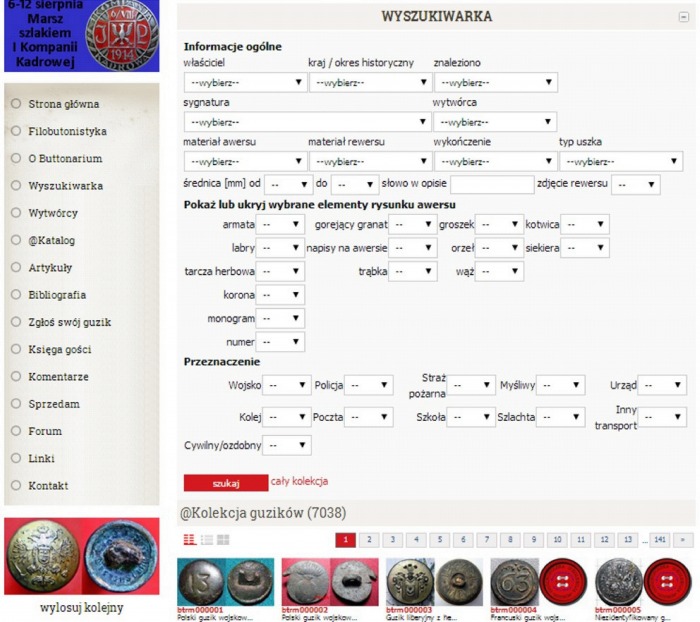Open button thumbnail btrm000001

[225, 582]
